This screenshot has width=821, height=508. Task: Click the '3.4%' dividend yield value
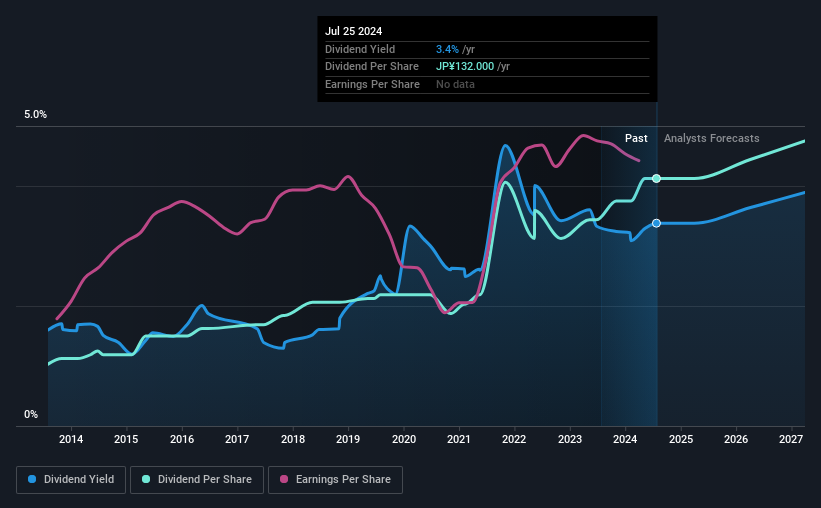click(x=447, y=49)
